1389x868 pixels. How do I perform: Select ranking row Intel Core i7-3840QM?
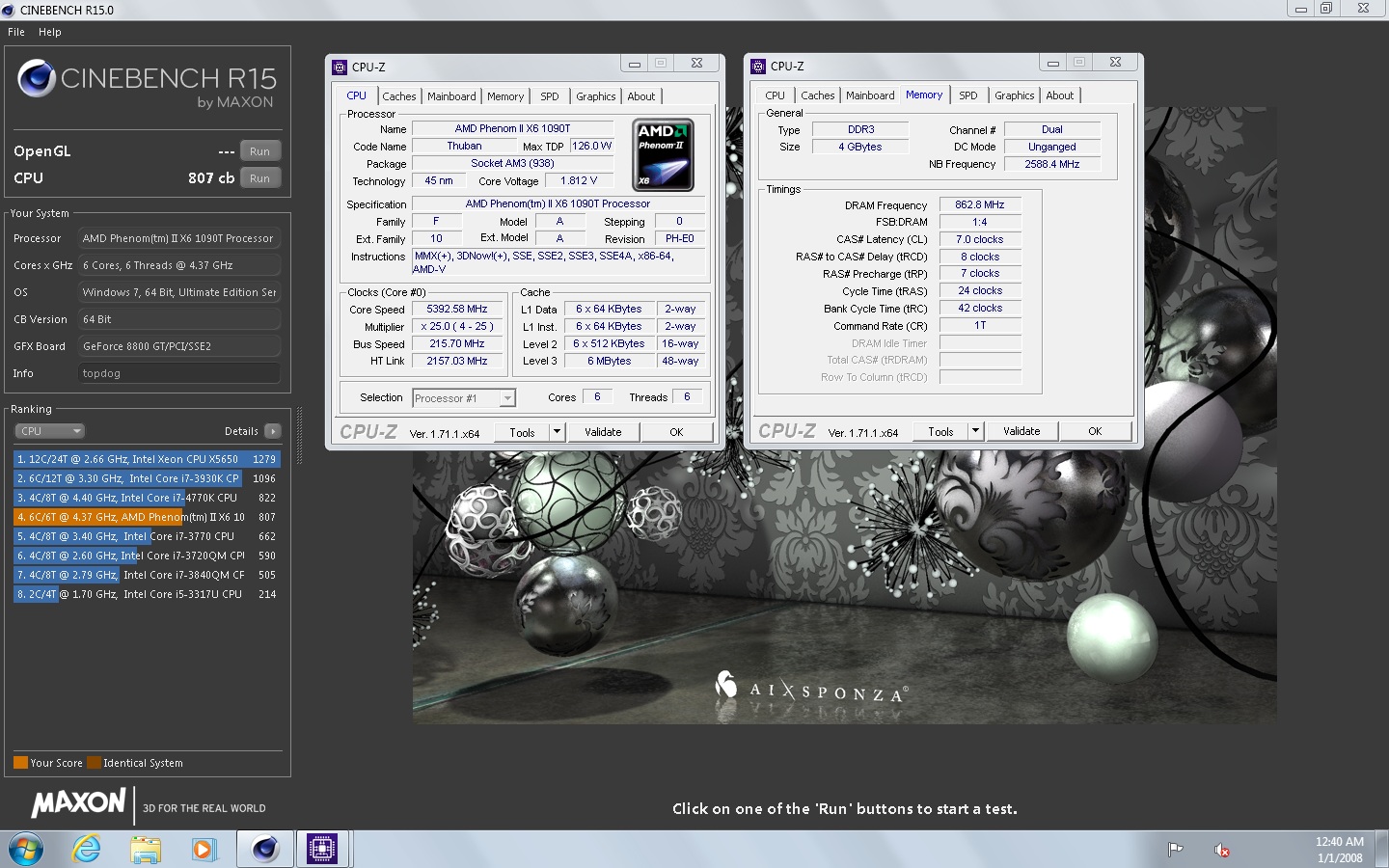click(147, 575)
